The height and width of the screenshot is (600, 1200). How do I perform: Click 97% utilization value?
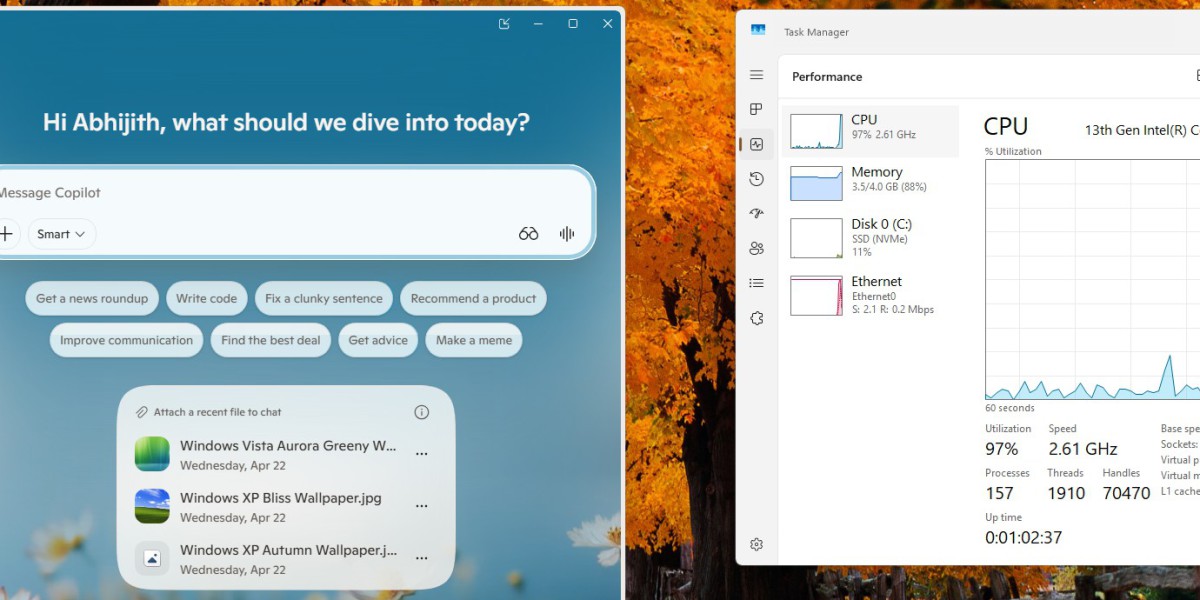[1002, 449]
